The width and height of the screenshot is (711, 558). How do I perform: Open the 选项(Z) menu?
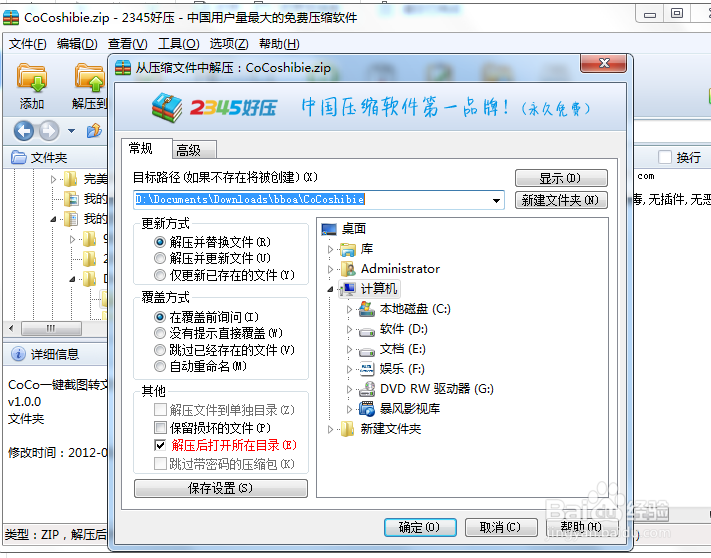(x=229, y=44)
